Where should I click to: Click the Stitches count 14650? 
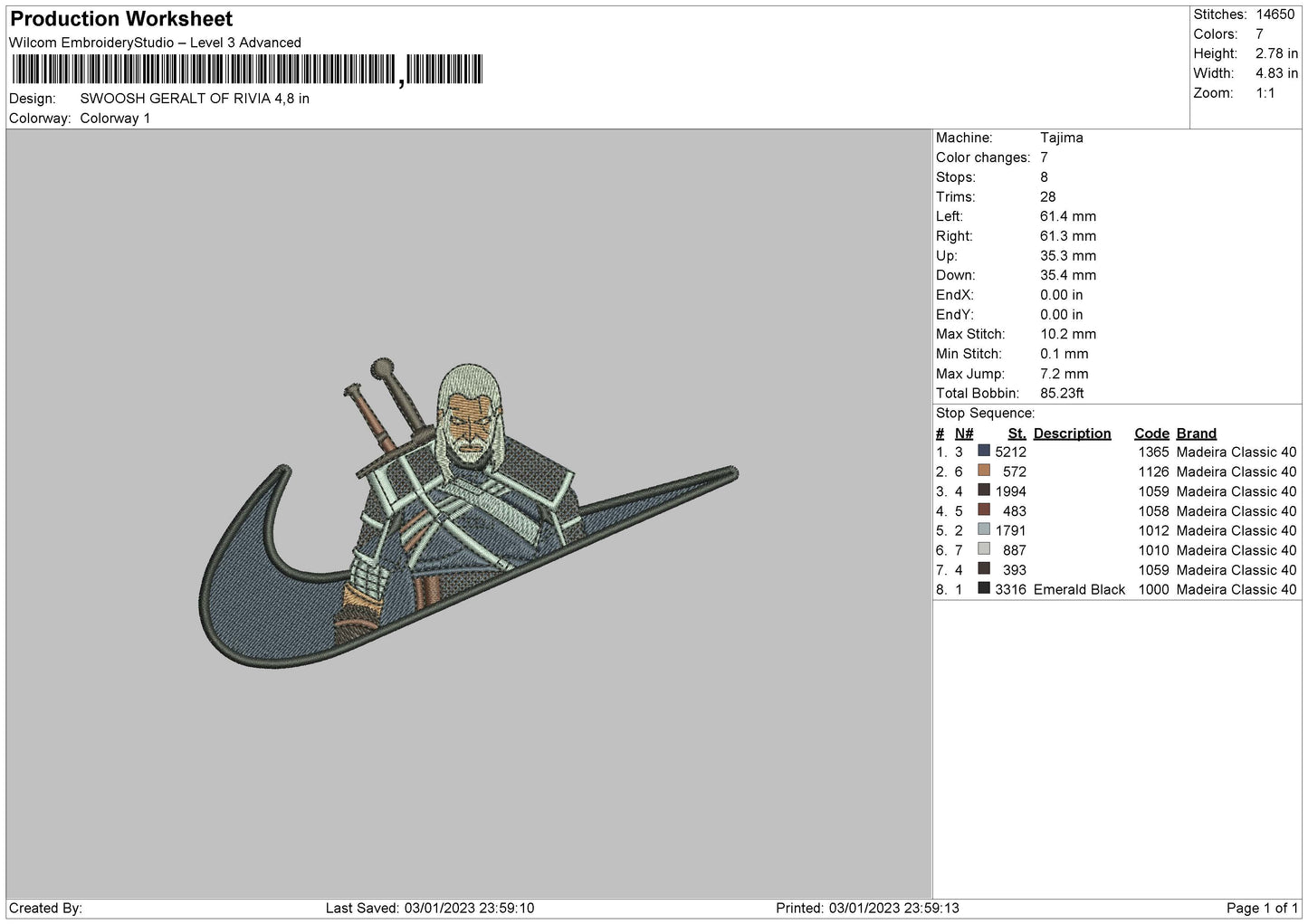pyautogui.click(x=1275, y=14)
